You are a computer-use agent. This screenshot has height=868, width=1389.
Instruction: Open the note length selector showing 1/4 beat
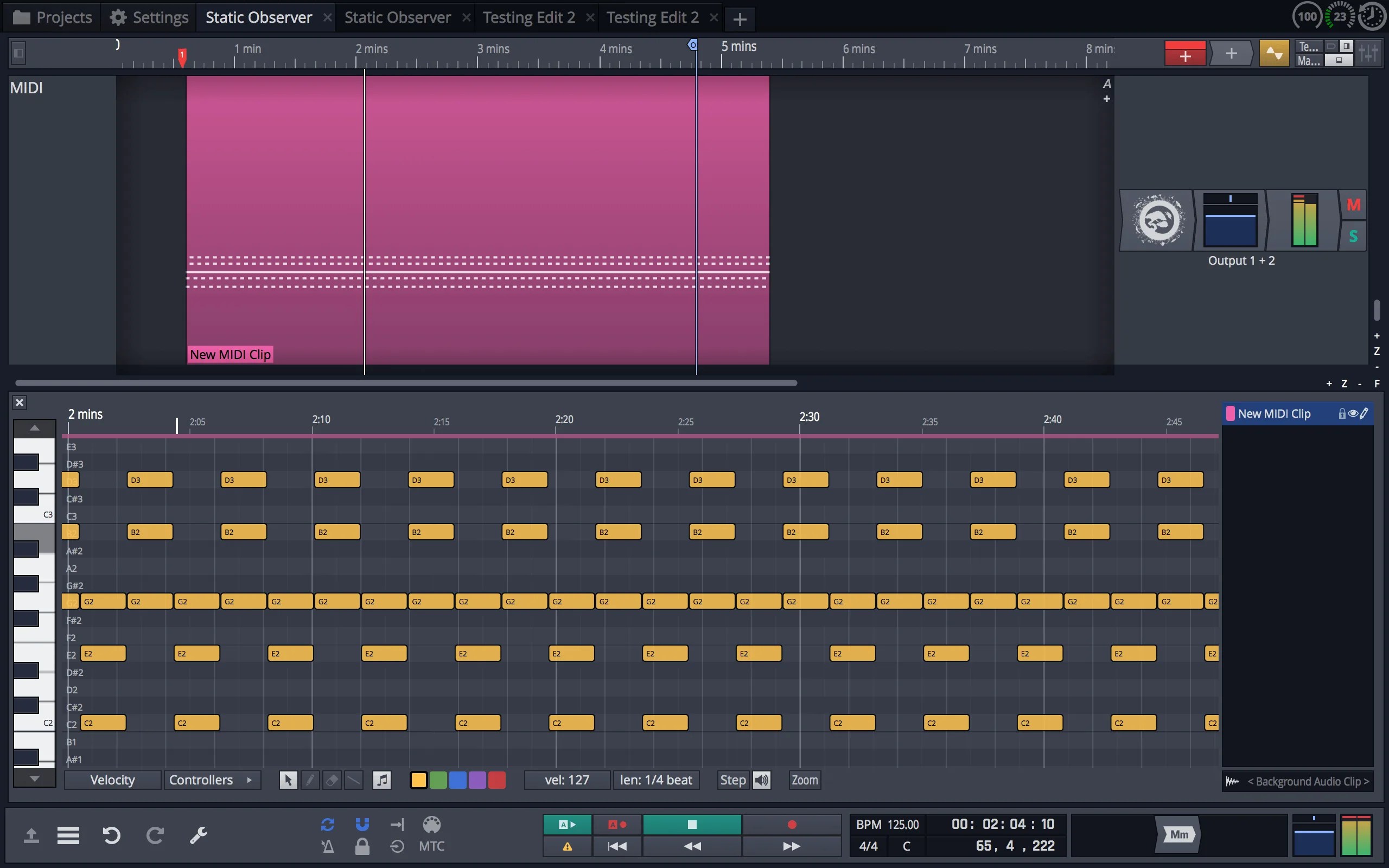tap(656, 780)
